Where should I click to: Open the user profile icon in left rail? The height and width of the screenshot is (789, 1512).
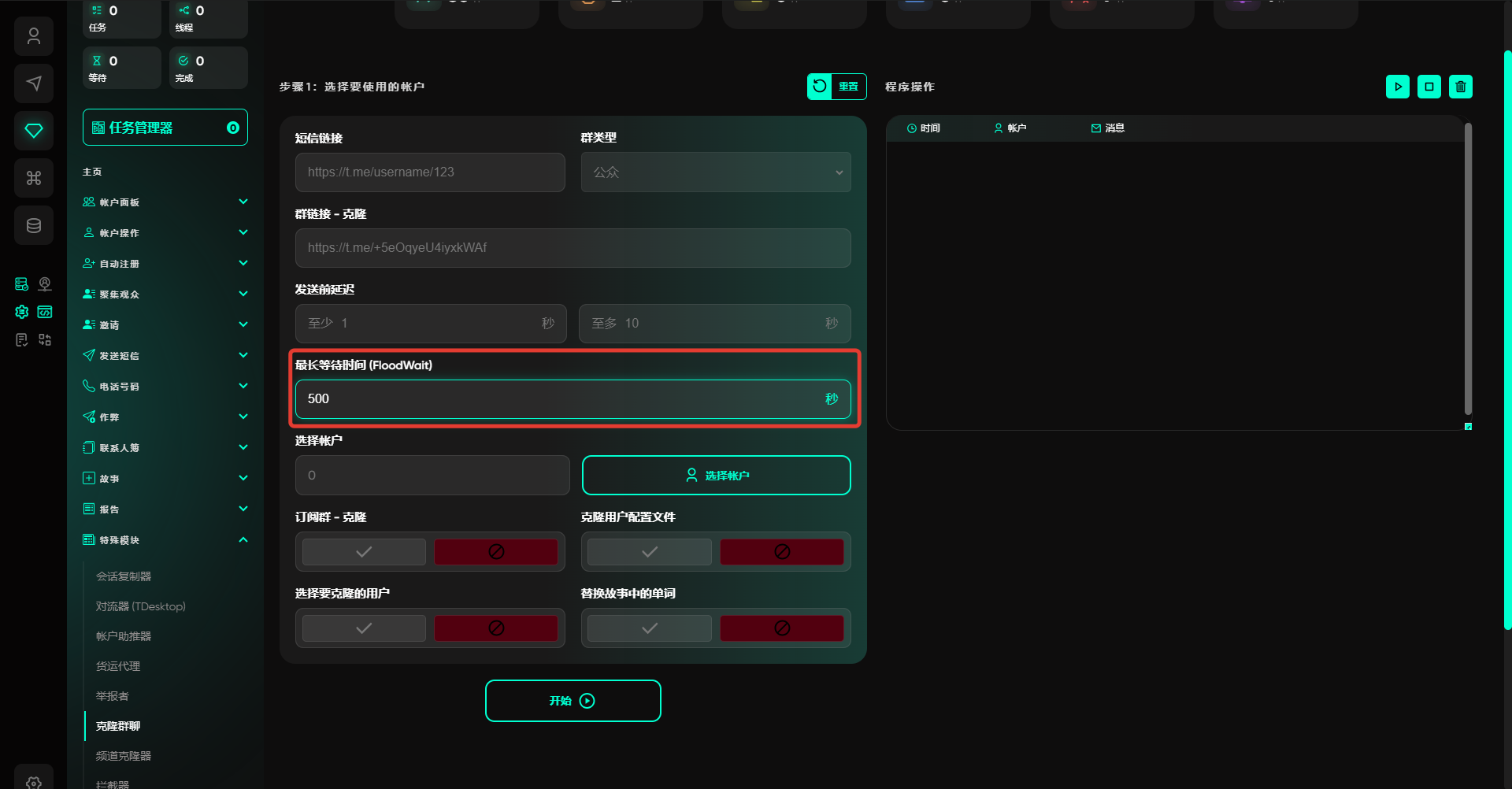[34, 36]
